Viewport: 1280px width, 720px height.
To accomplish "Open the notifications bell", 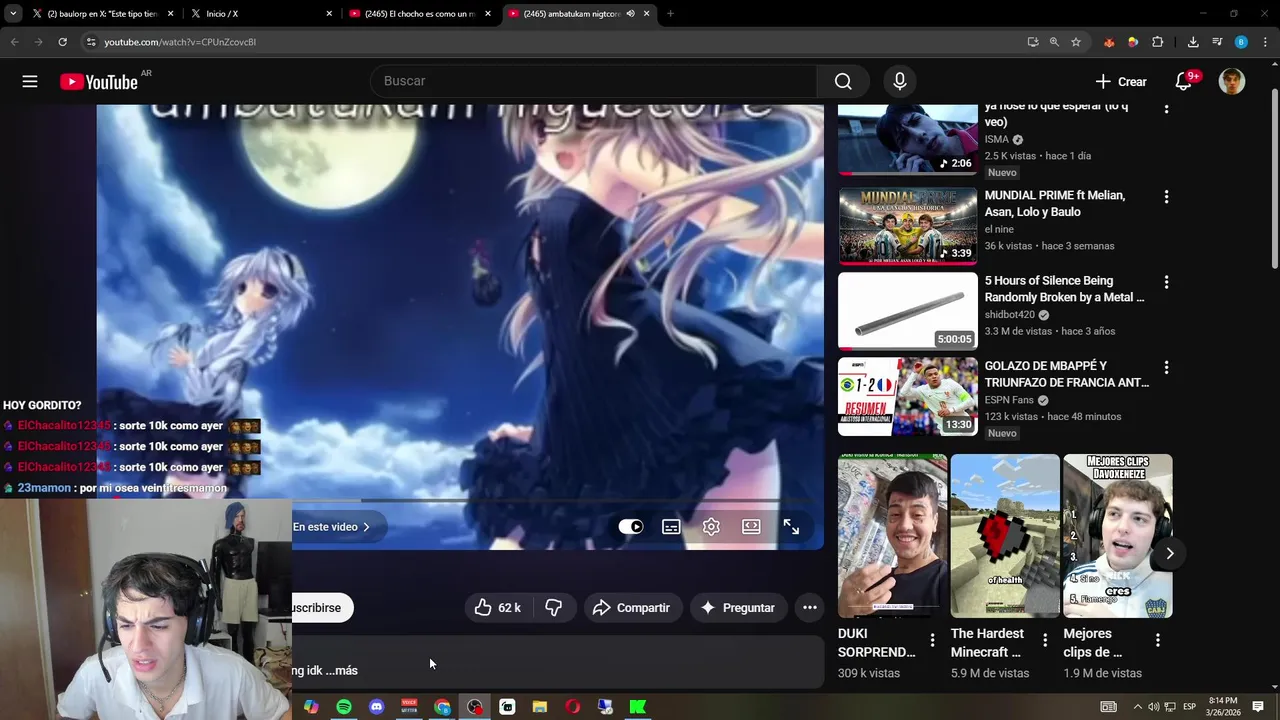I will [1183, 82].
